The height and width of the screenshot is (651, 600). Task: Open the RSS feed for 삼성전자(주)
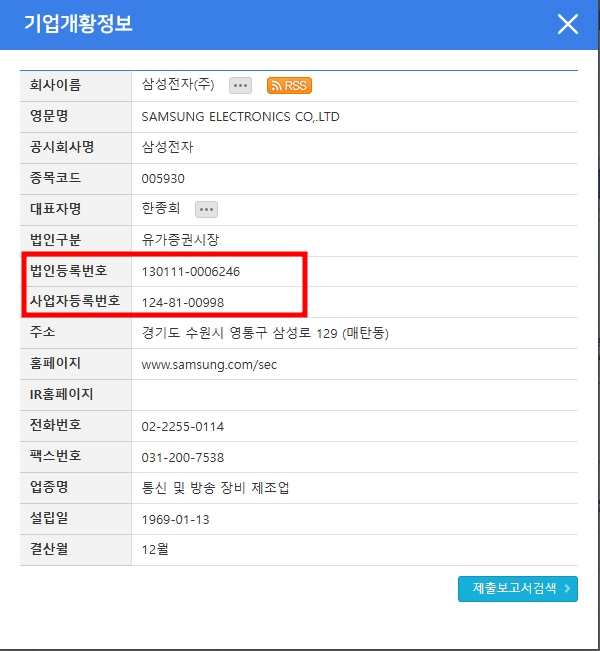289,86
